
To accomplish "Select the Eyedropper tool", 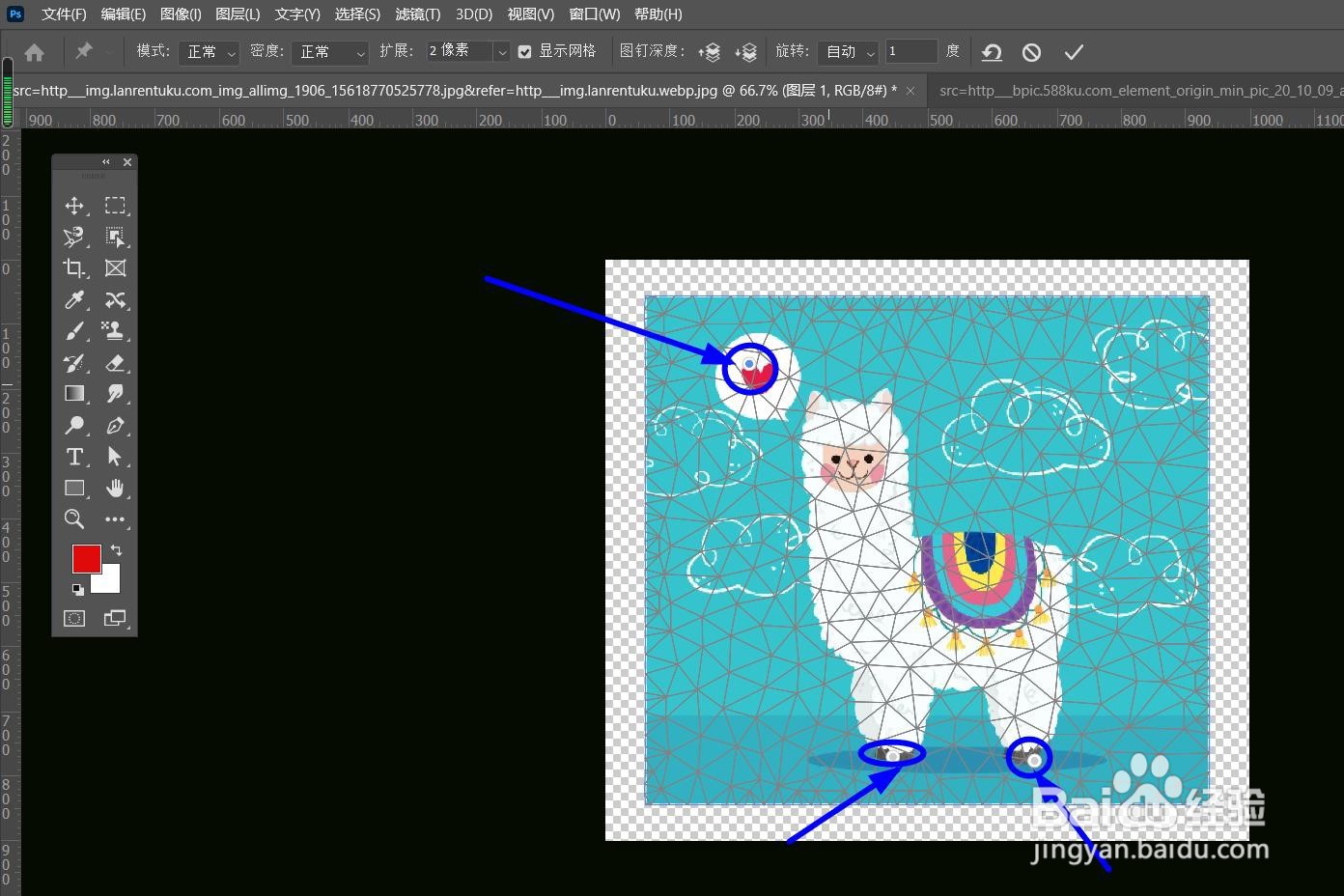I will pyautogui.click(x=74, y=299).
